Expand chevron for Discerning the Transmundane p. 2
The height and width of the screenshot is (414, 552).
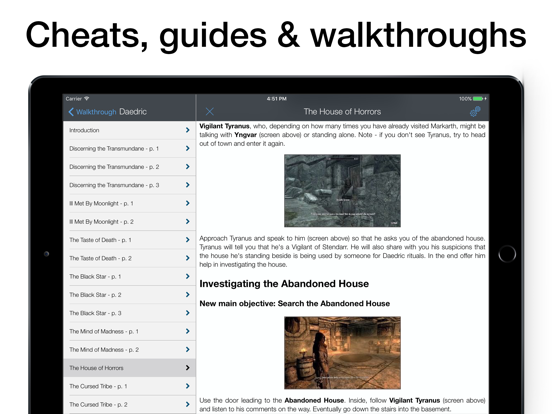(x=188, y=167)
